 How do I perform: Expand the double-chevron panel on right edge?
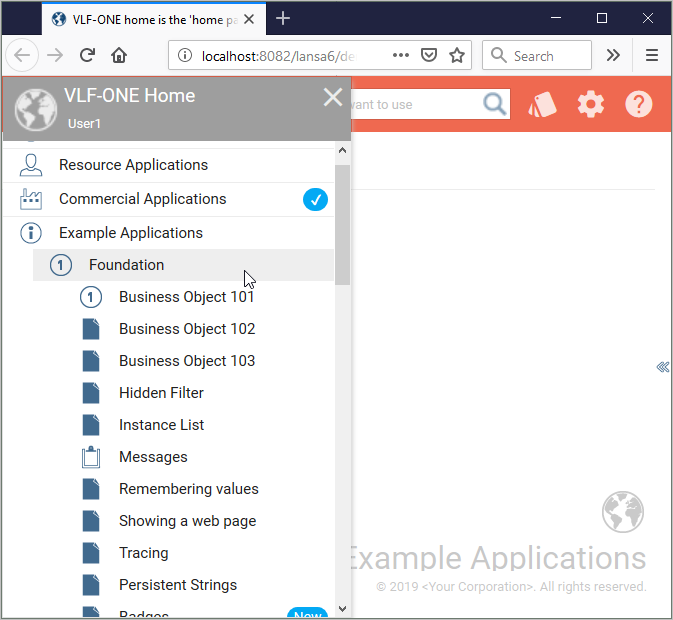point(662,367)
